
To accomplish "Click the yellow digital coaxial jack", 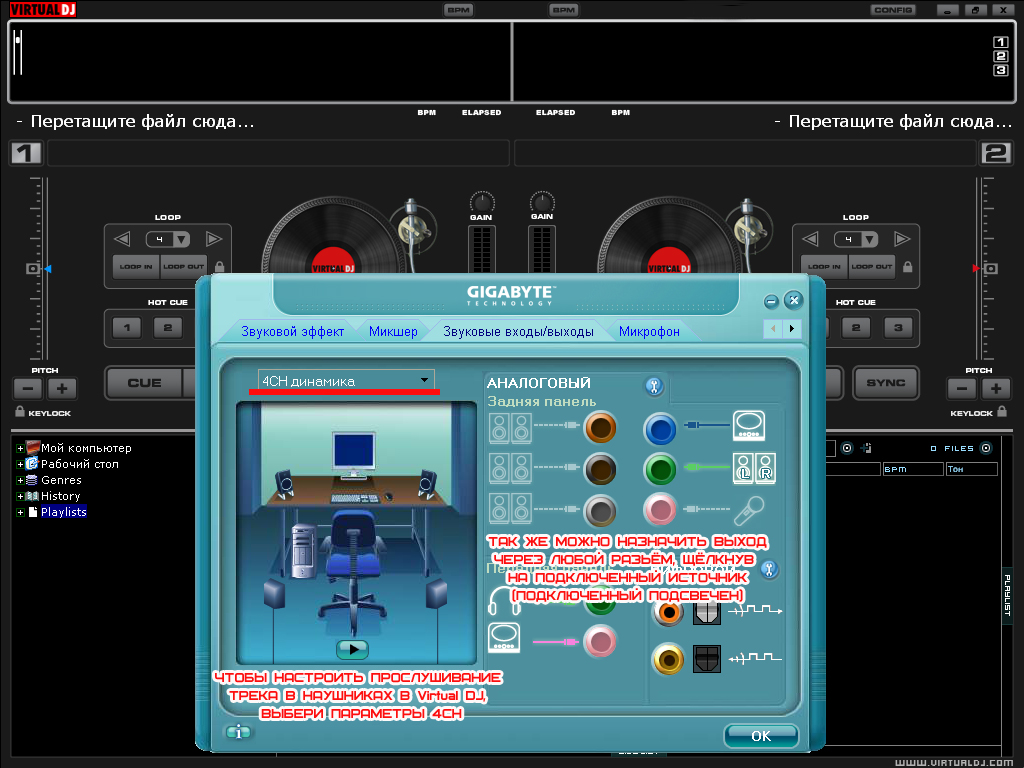I will point(667,659).
